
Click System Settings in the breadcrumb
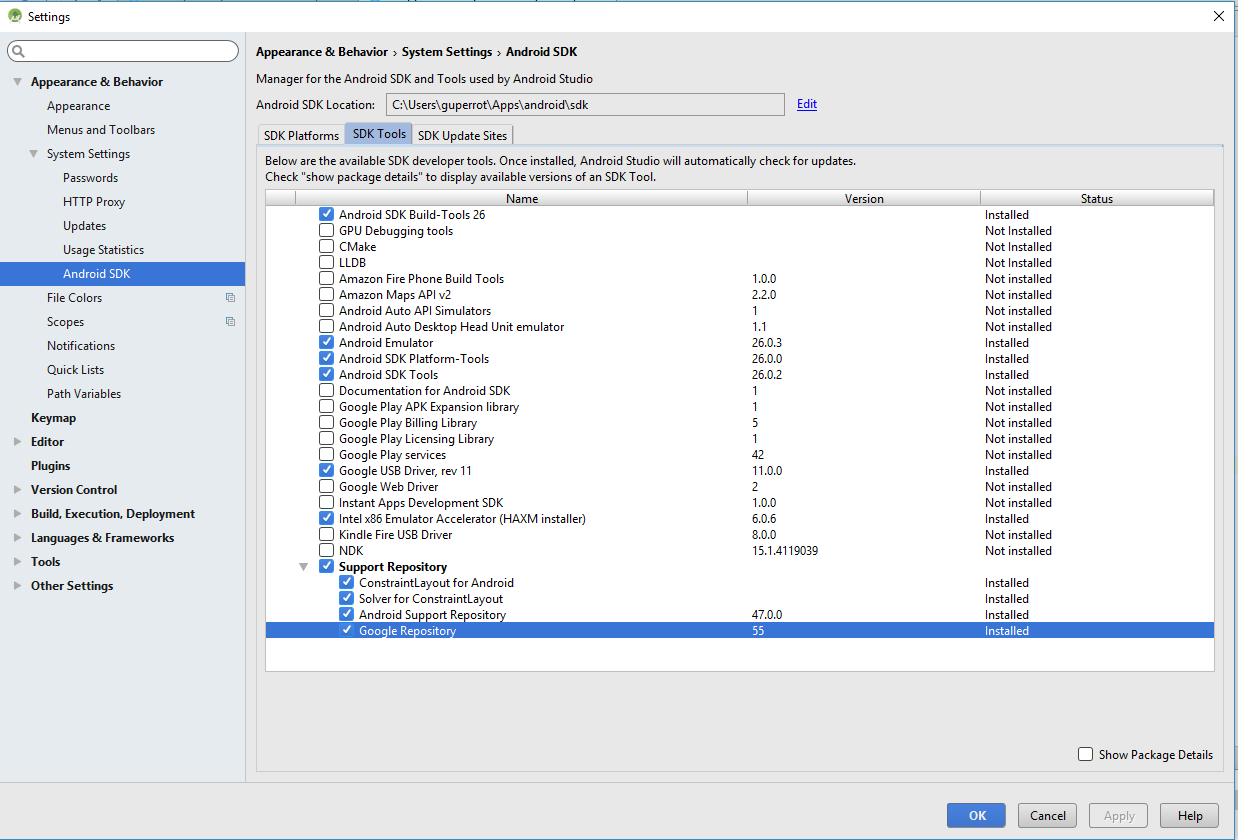pos(447,52)
